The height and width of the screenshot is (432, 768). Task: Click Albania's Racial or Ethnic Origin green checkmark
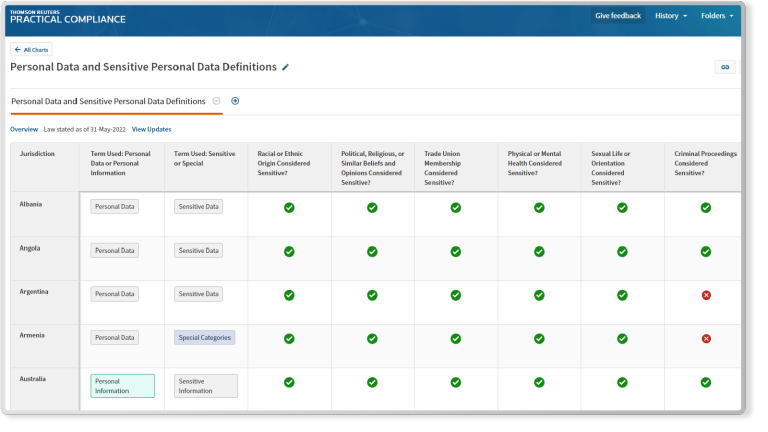point(289,207)
